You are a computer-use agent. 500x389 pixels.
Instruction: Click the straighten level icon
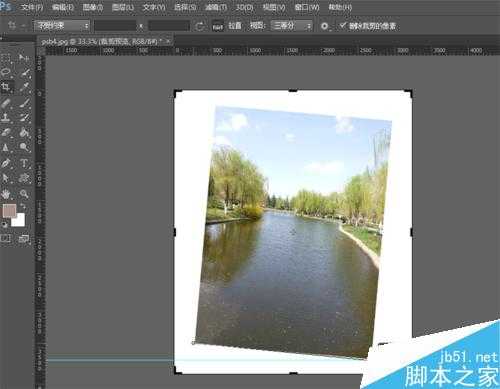tap(218, 26)
